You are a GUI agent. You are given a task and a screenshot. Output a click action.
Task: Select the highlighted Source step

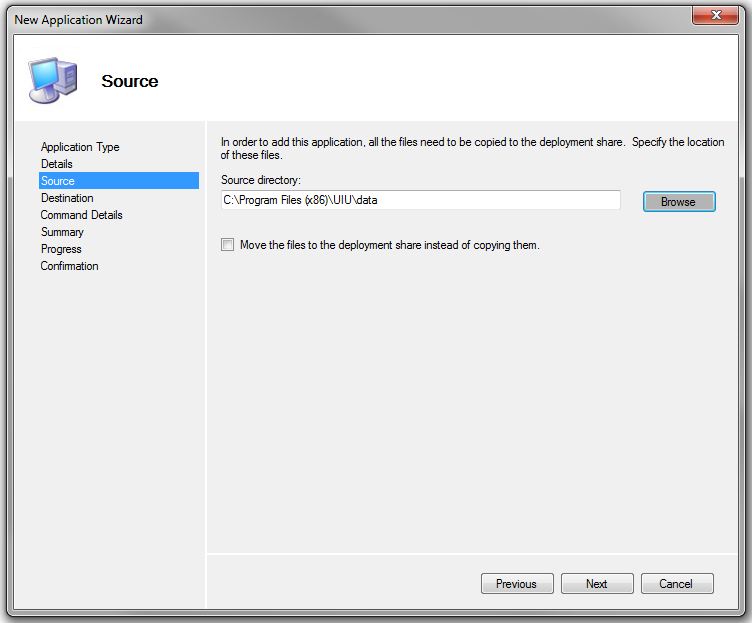(58, 181)
